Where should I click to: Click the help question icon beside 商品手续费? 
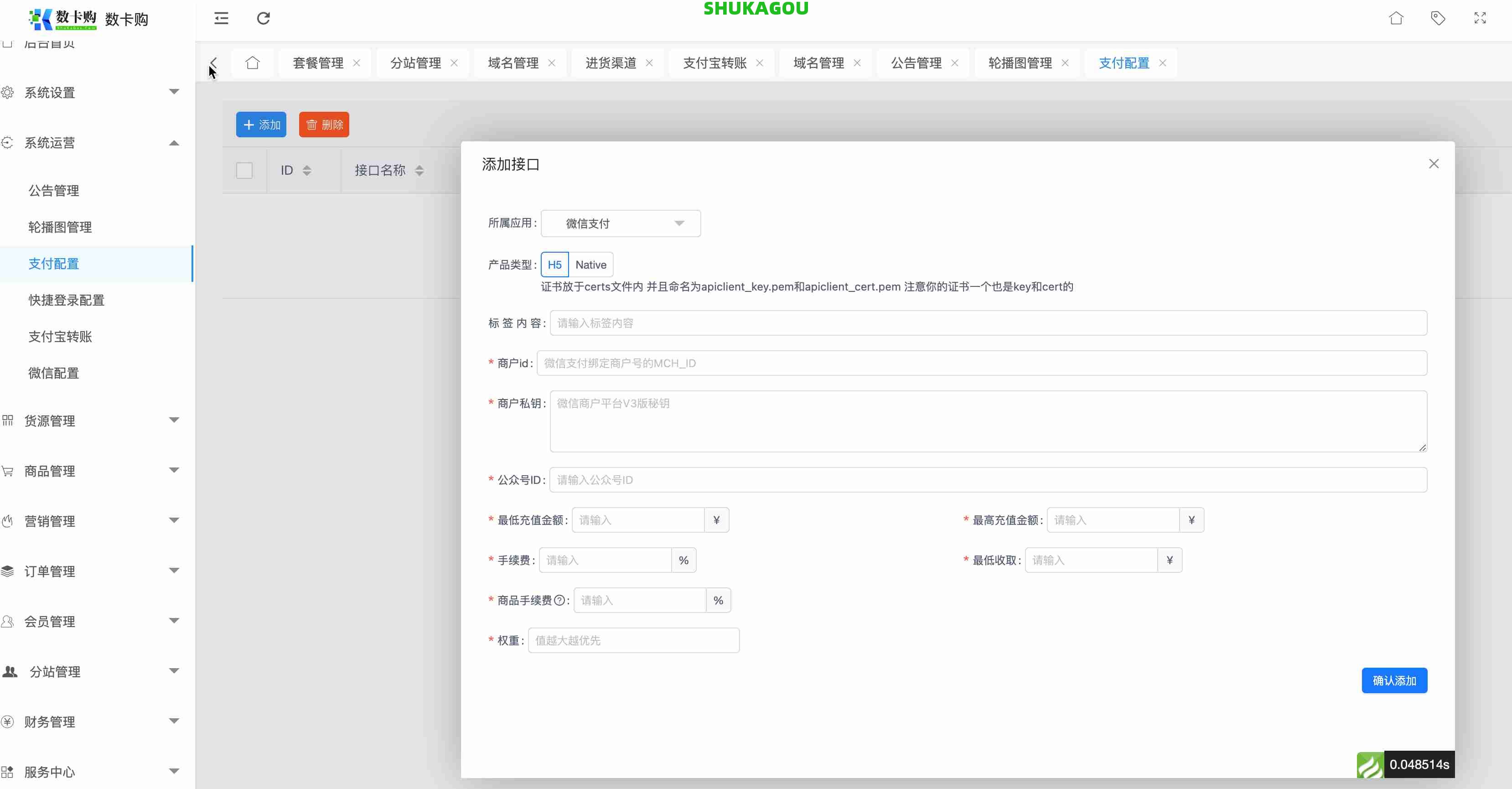tap(560, 600)
